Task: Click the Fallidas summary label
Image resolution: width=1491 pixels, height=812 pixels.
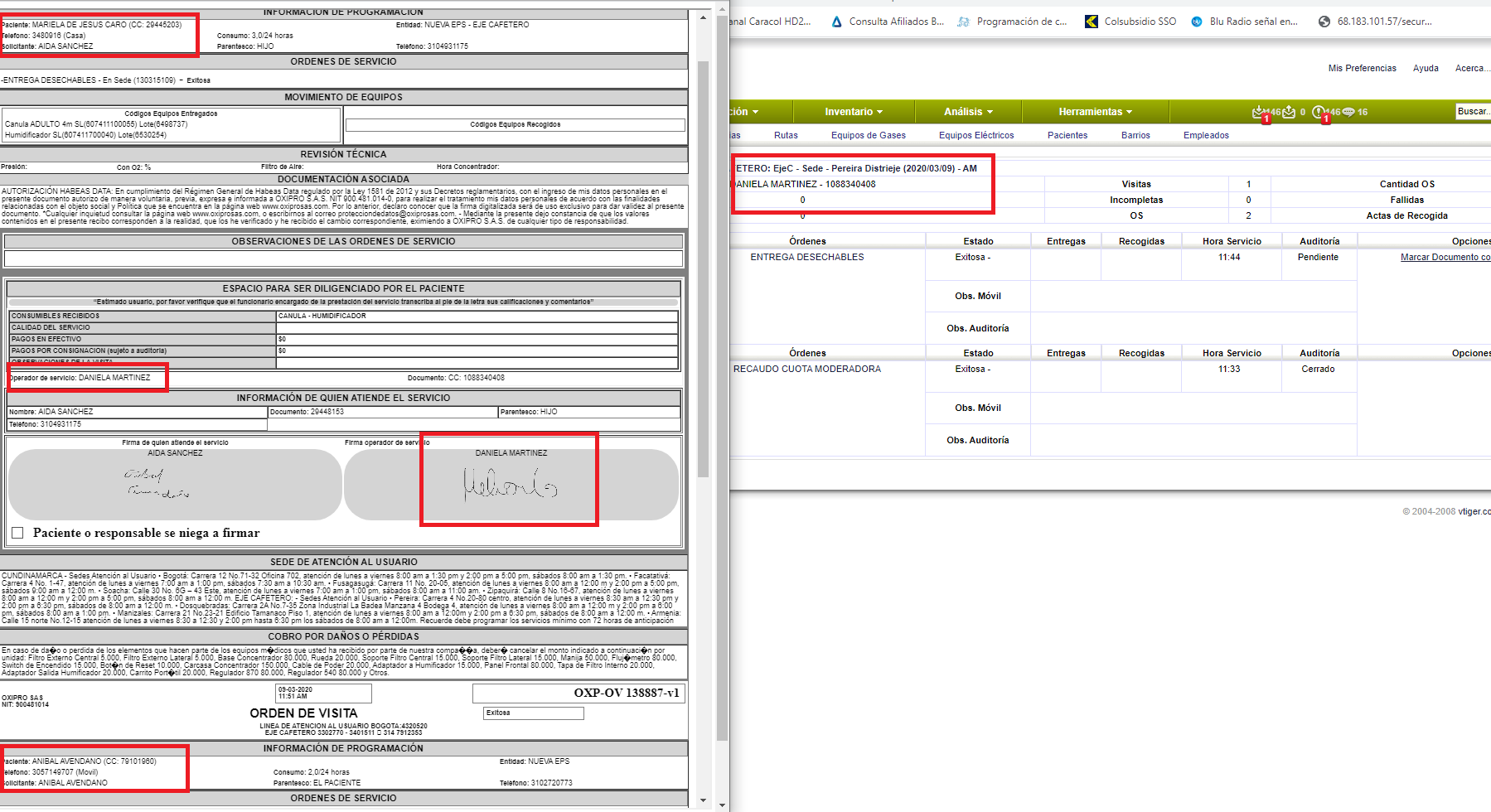Action: pos(1406,200)
